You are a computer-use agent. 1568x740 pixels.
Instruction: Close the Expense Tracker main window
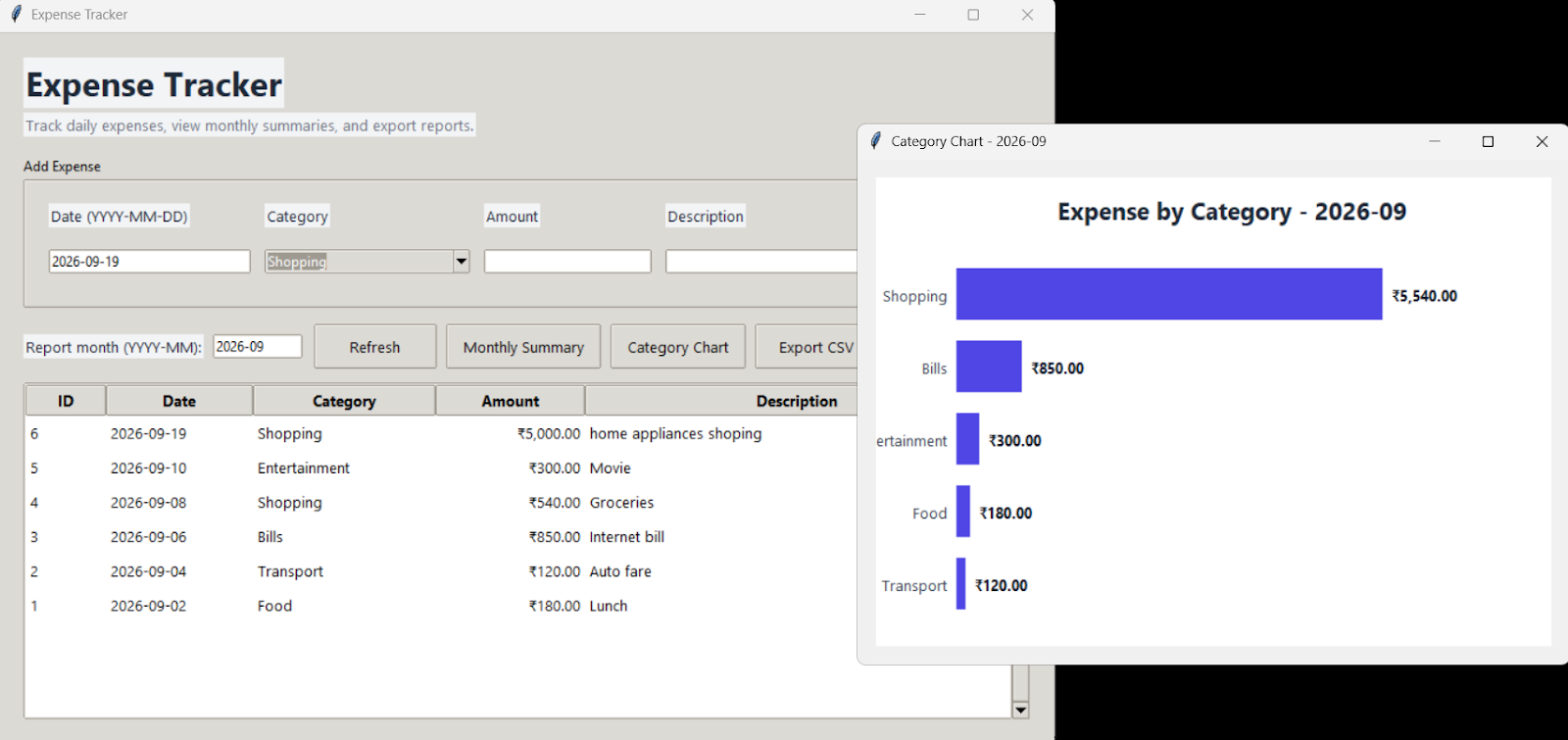(1027, 15)
